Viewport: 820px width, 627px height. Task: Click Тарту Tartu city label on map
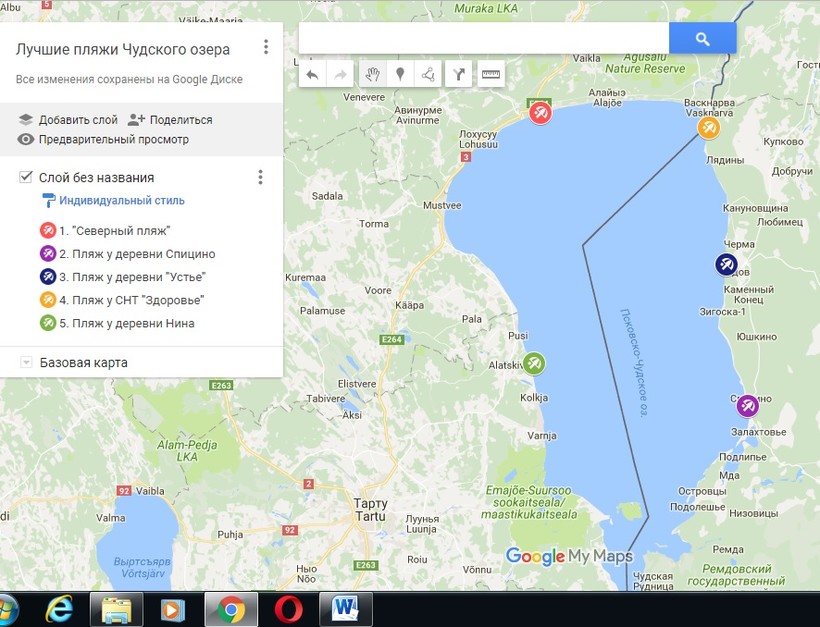point(370,510)
